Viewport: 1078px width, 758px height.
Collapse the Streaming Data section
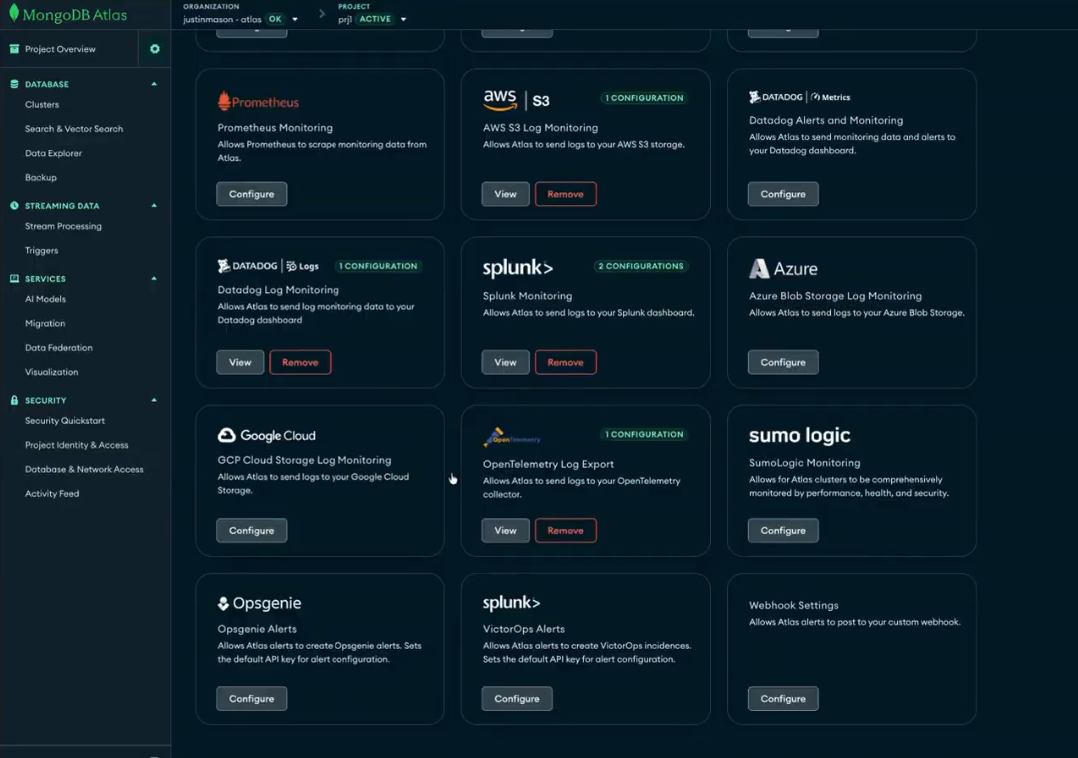(x=154, y=205)
